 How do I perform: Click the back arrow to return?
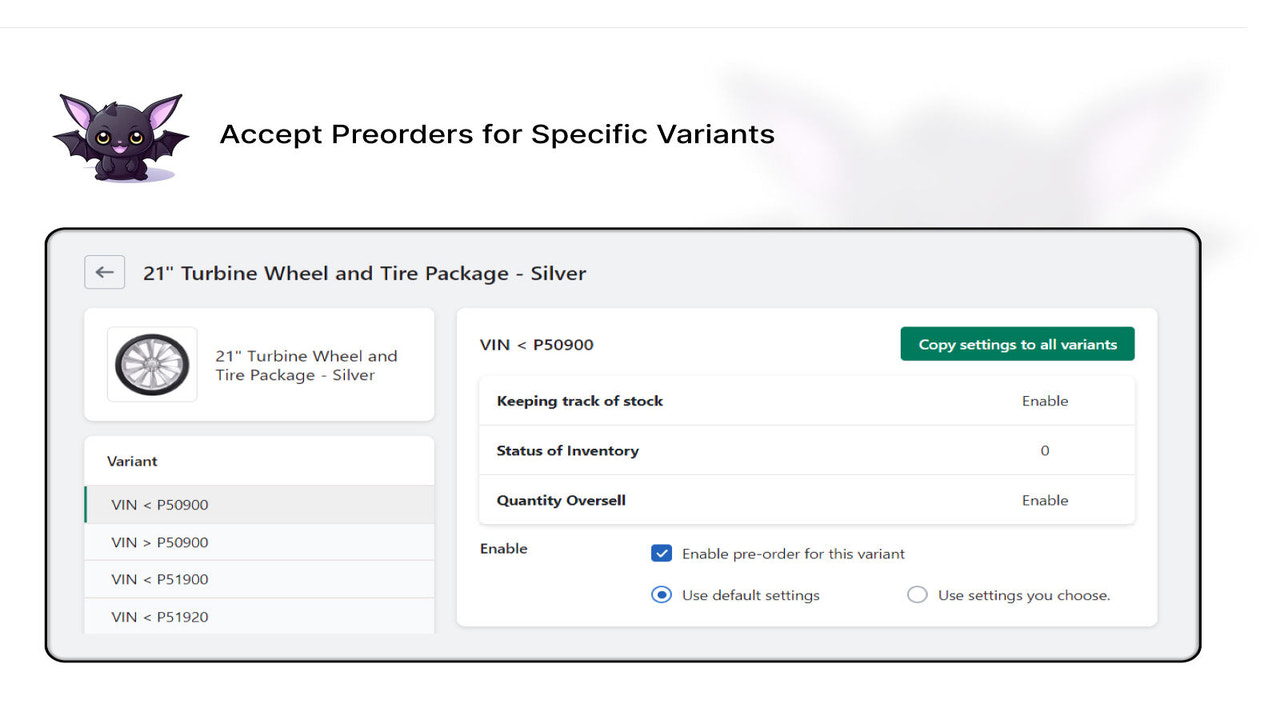tap(104, 272)
